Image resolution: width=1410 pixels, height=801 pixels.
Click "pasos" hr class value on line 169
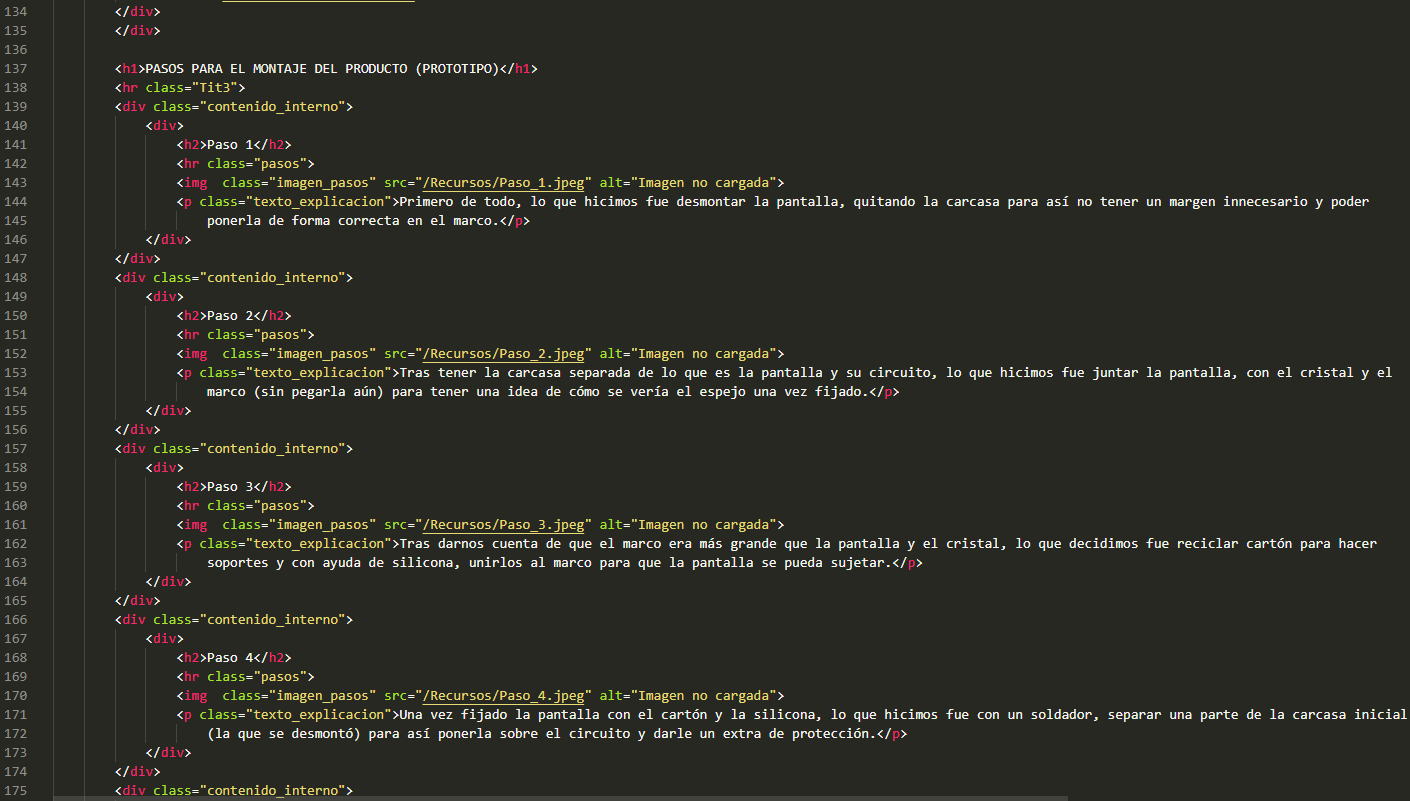(280, 676)
